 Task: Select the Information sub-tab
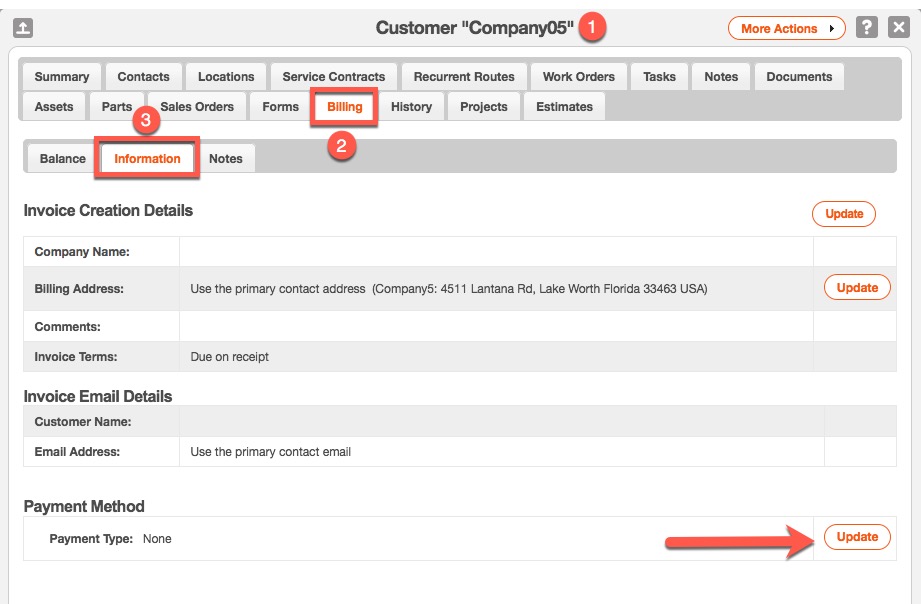pyautogui.click(x=147, y=159)
